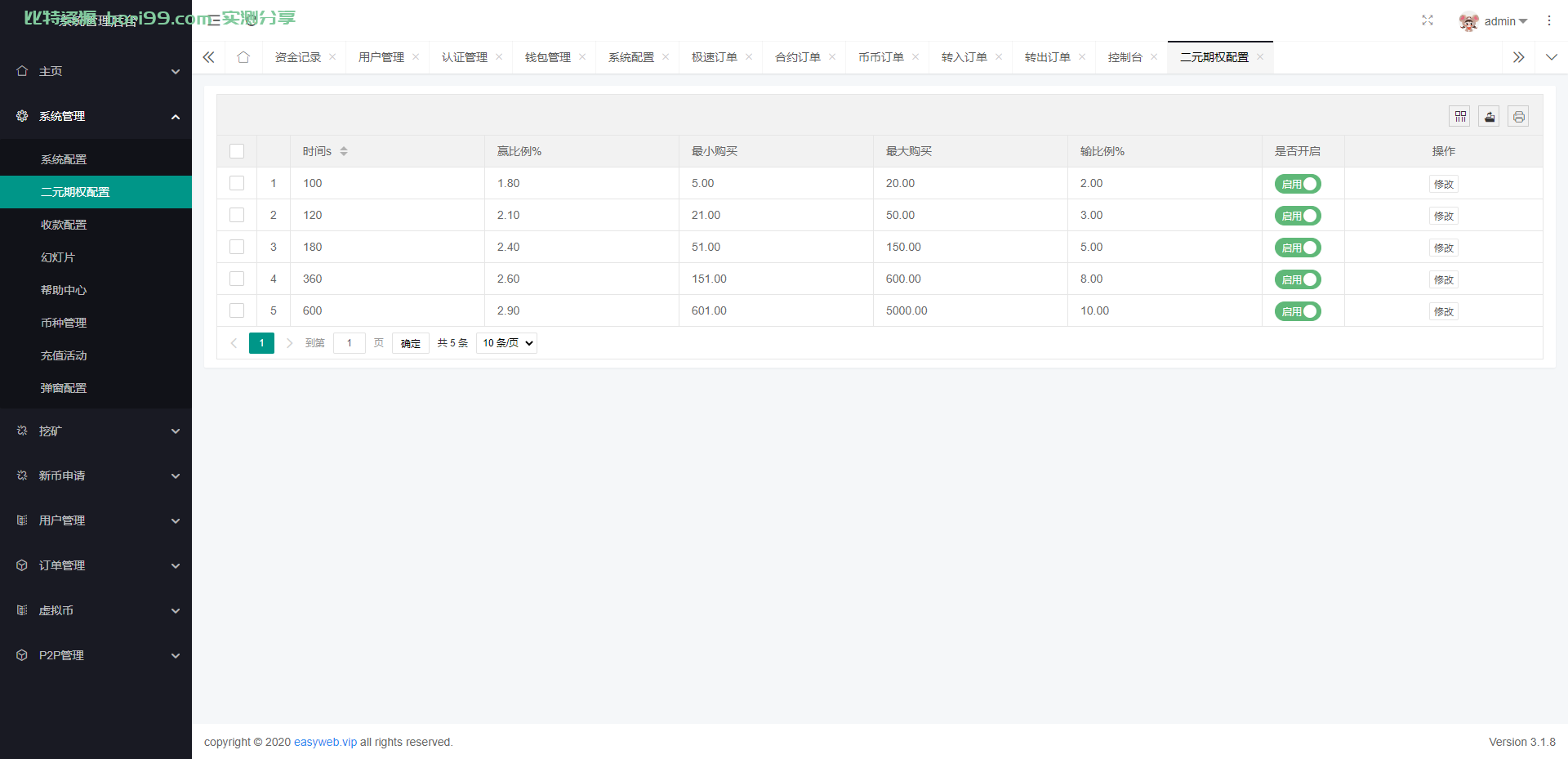Click the page number input field
This screenshot has height=759, width=1568.
tap(350, 343)
